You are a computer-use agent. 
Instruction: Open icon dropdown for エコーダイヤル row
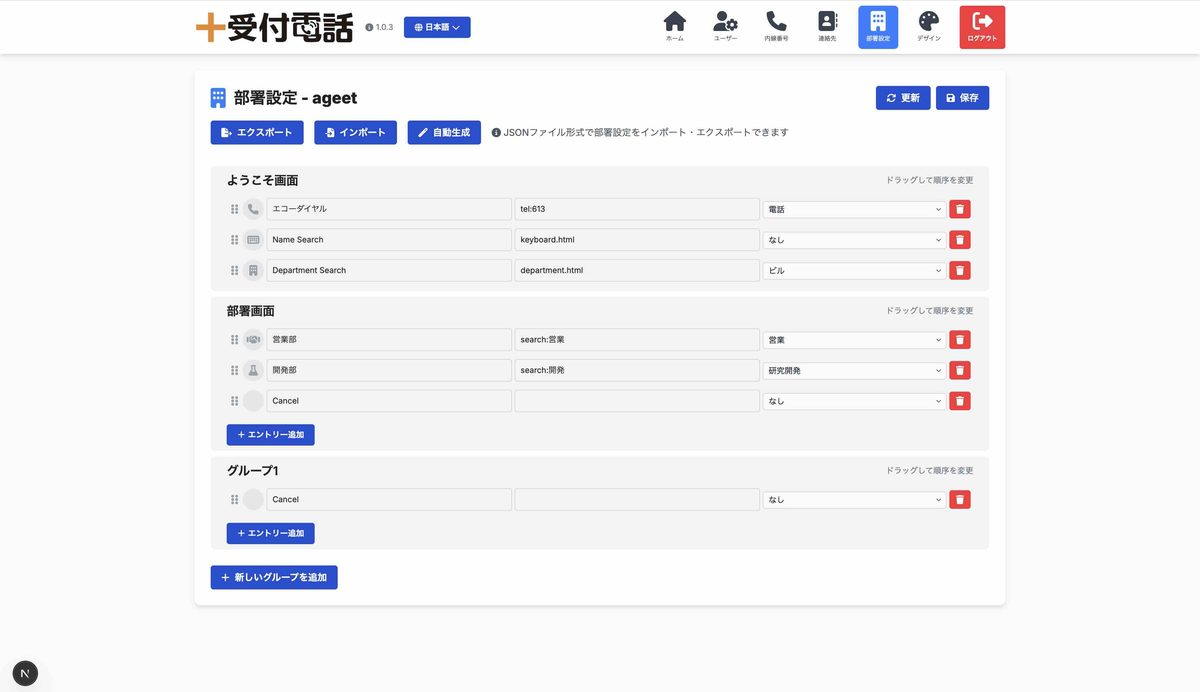pos(854,209)
